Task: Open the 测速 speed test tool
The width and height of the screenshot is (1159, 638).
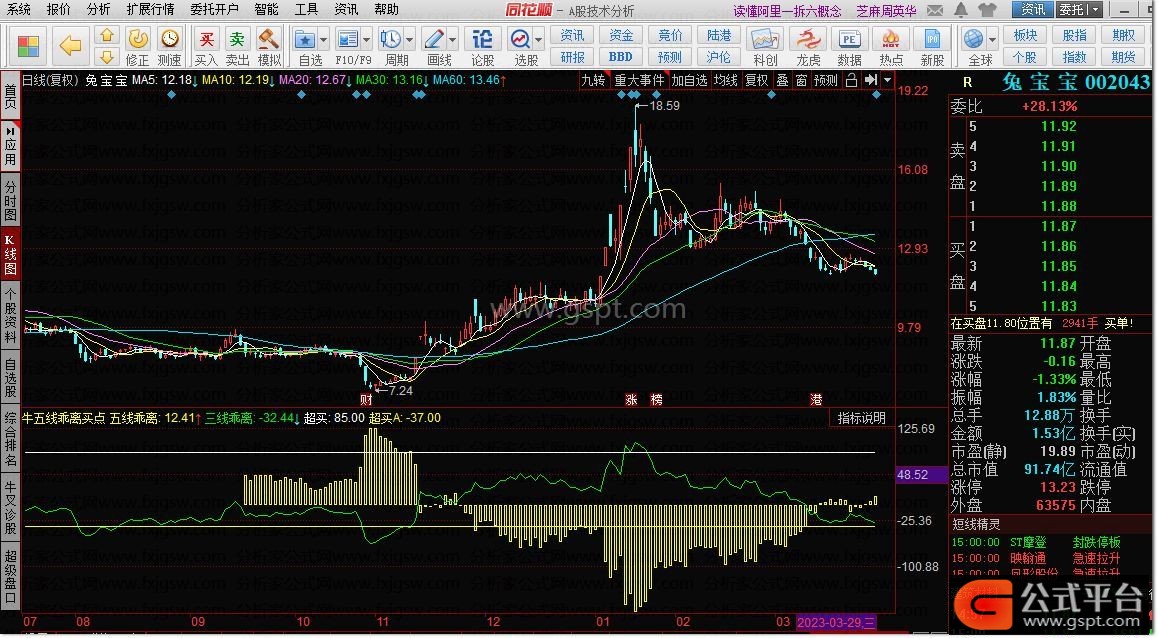Action: click(169, 47)
